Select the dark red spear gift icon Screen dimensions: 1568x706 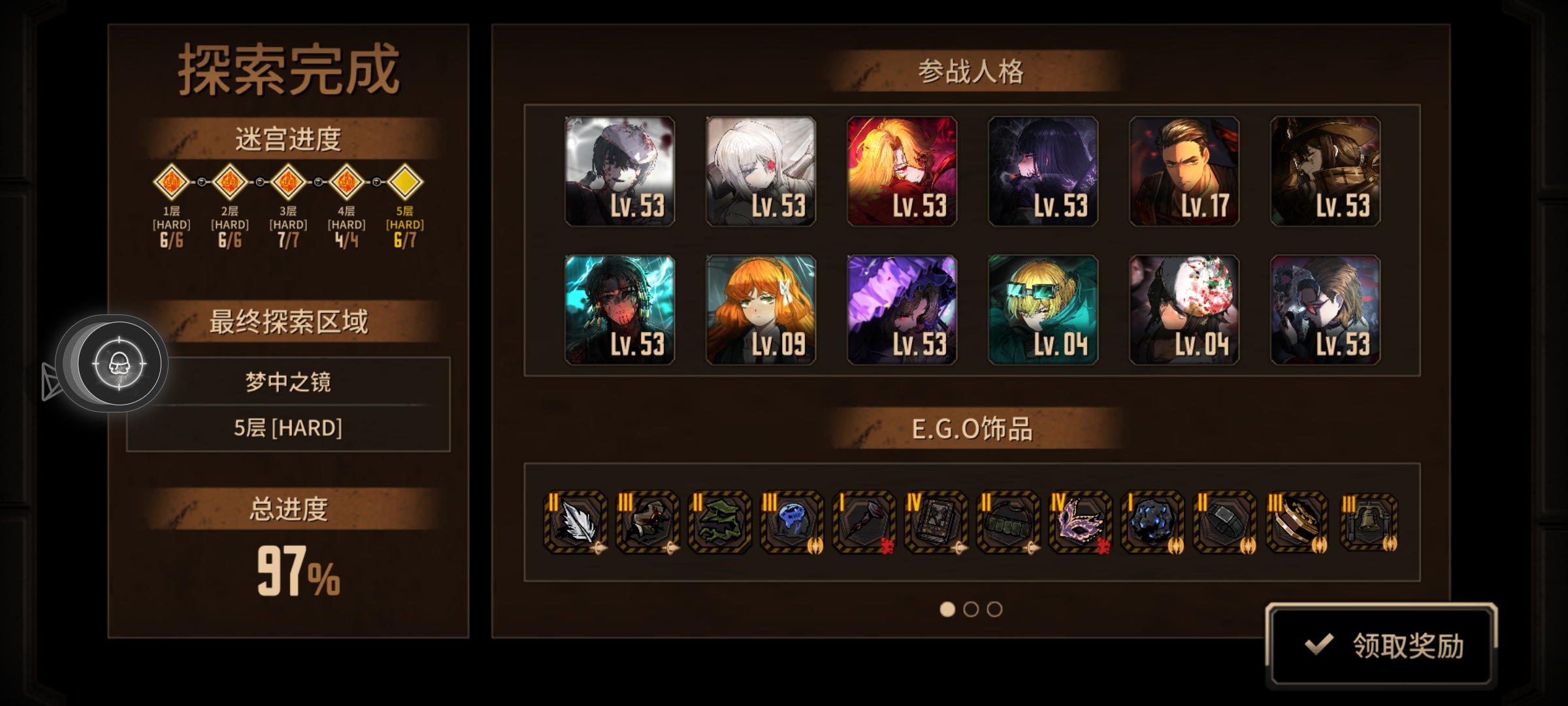864,522
